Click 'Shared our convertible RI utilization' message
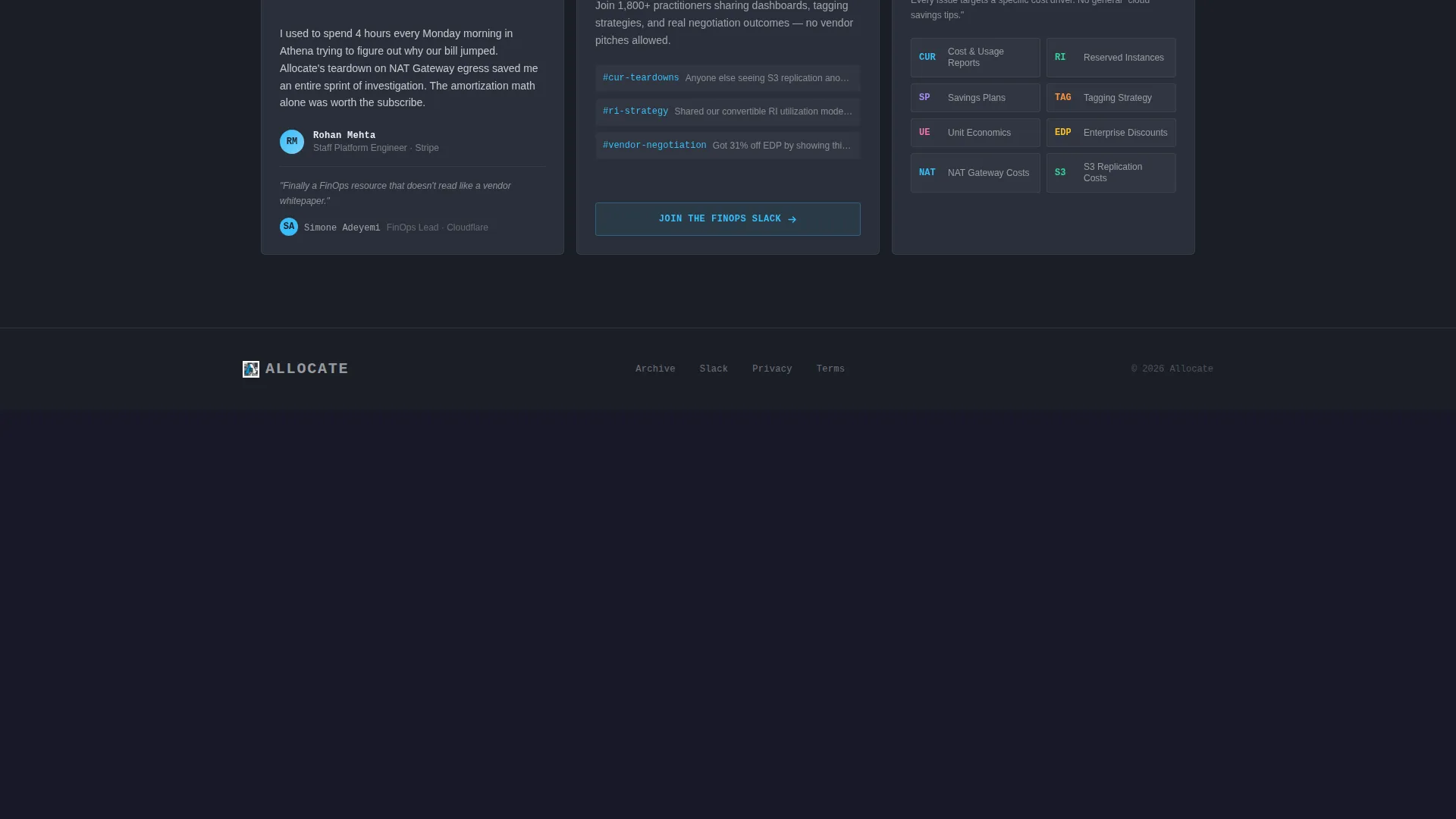 [764, 111]
